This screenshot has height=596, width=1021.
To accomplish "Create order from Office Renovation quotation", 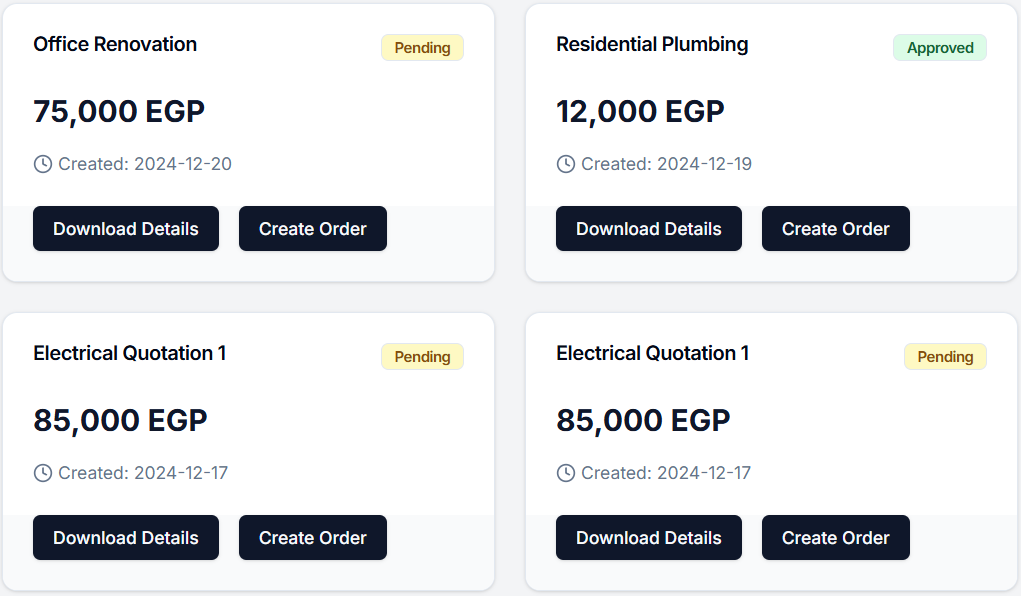I will click(x=313, y=229).
